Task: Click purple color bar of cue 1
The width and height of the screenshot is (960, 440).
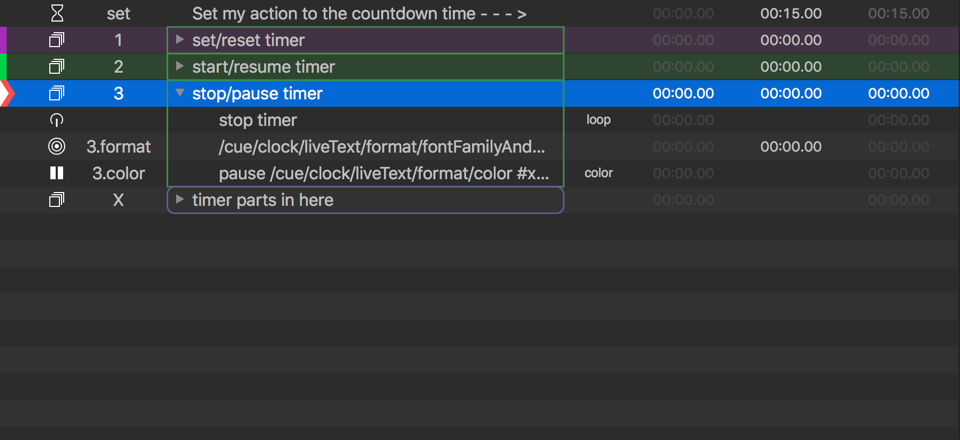Action: [3, 40]
